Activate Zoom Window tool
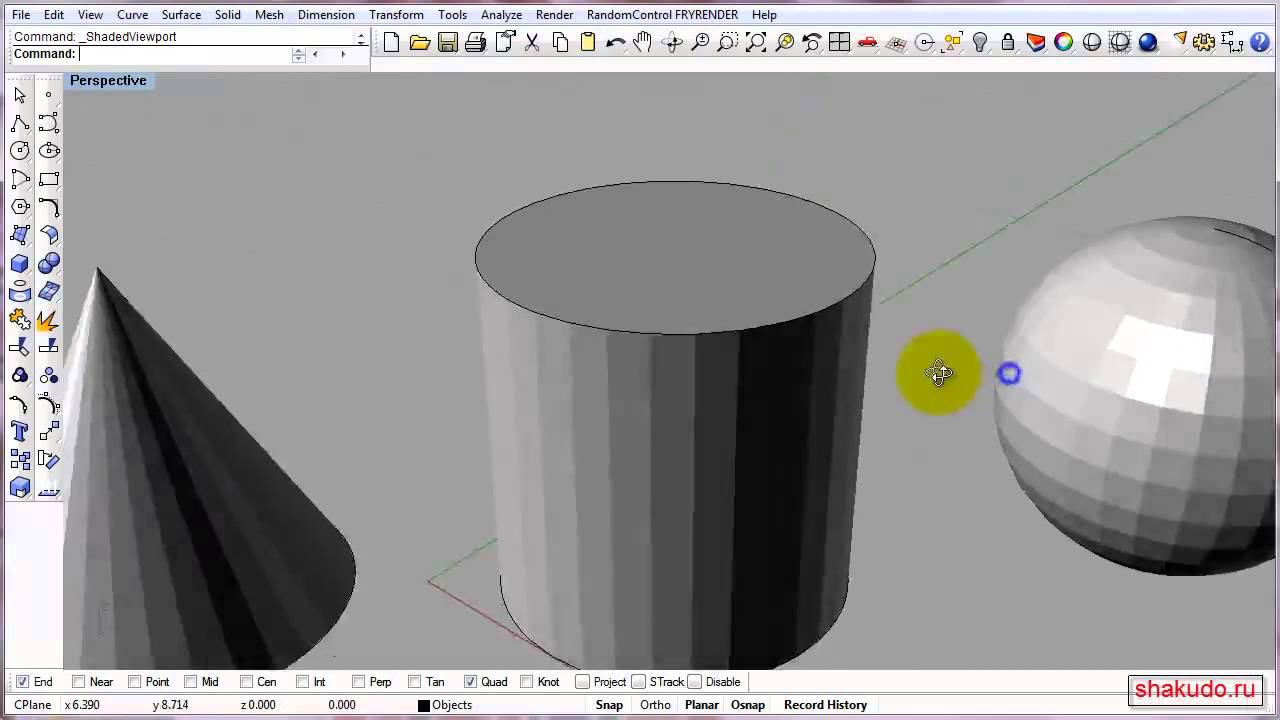This screenshot has width=1280, height=720. [x=728, y=42]
